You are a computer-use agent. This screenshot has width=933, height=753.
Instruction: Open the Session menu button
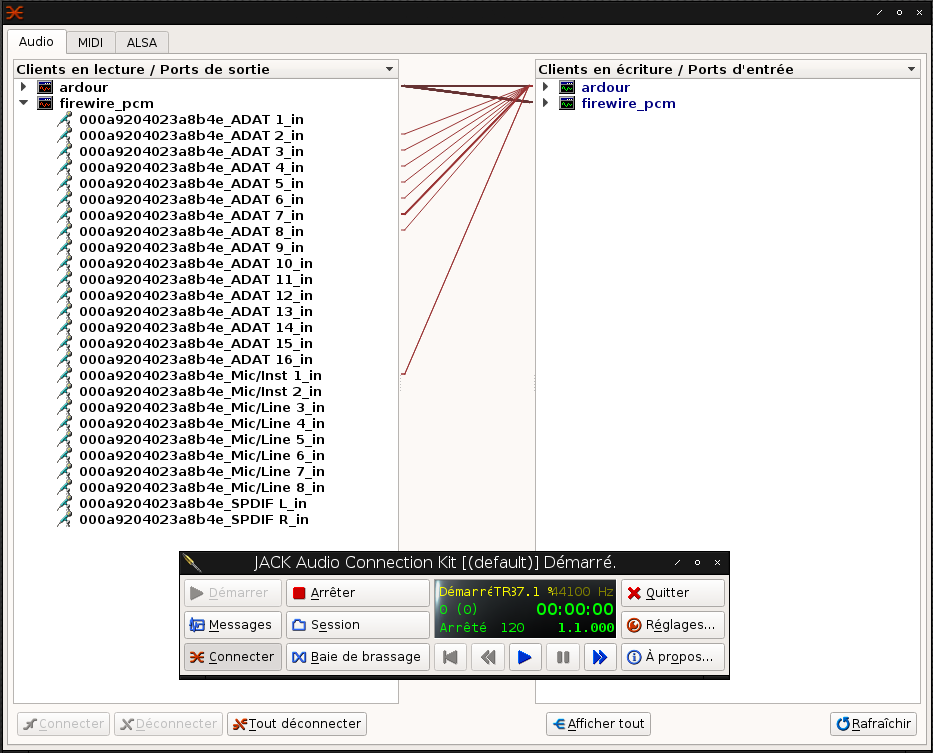point(358,625)
